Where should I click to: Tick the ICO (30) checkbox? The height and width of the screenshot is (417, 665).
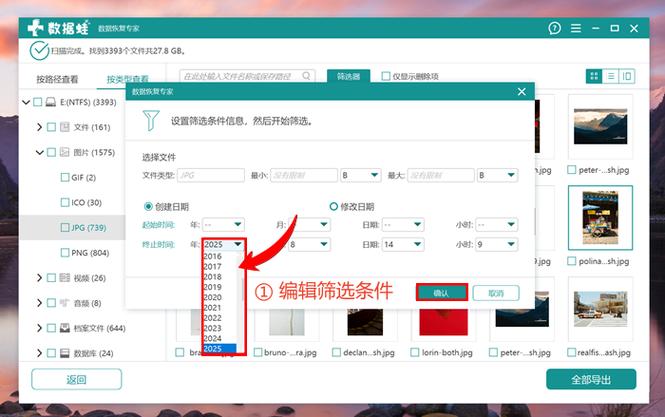click(x=65, y=202)
